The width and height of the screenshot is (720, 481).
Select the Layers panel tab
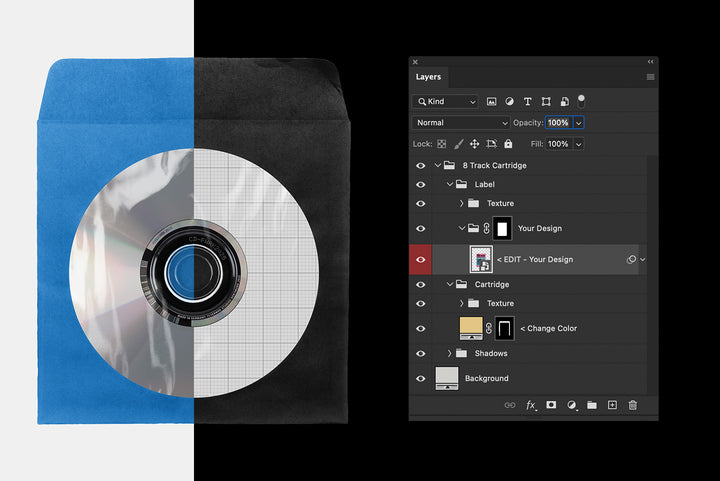click(429, 77)
